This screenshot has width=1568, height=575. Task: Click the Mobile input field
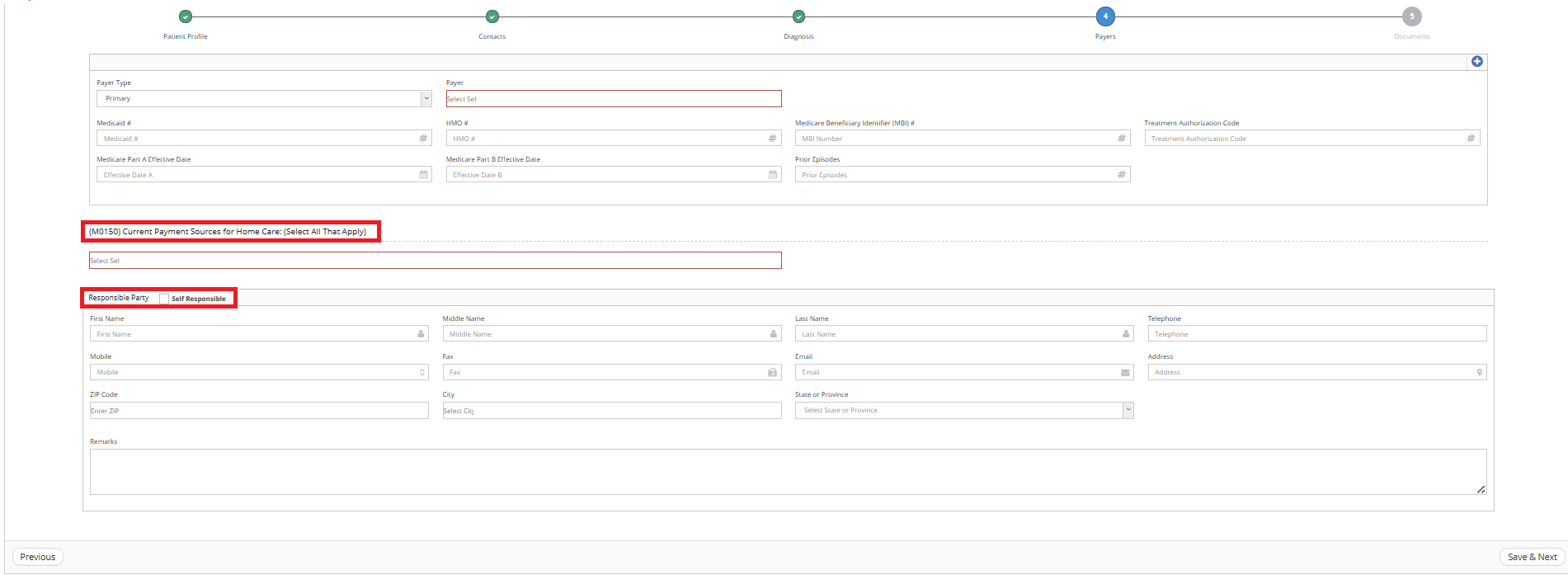pos(259,372)
